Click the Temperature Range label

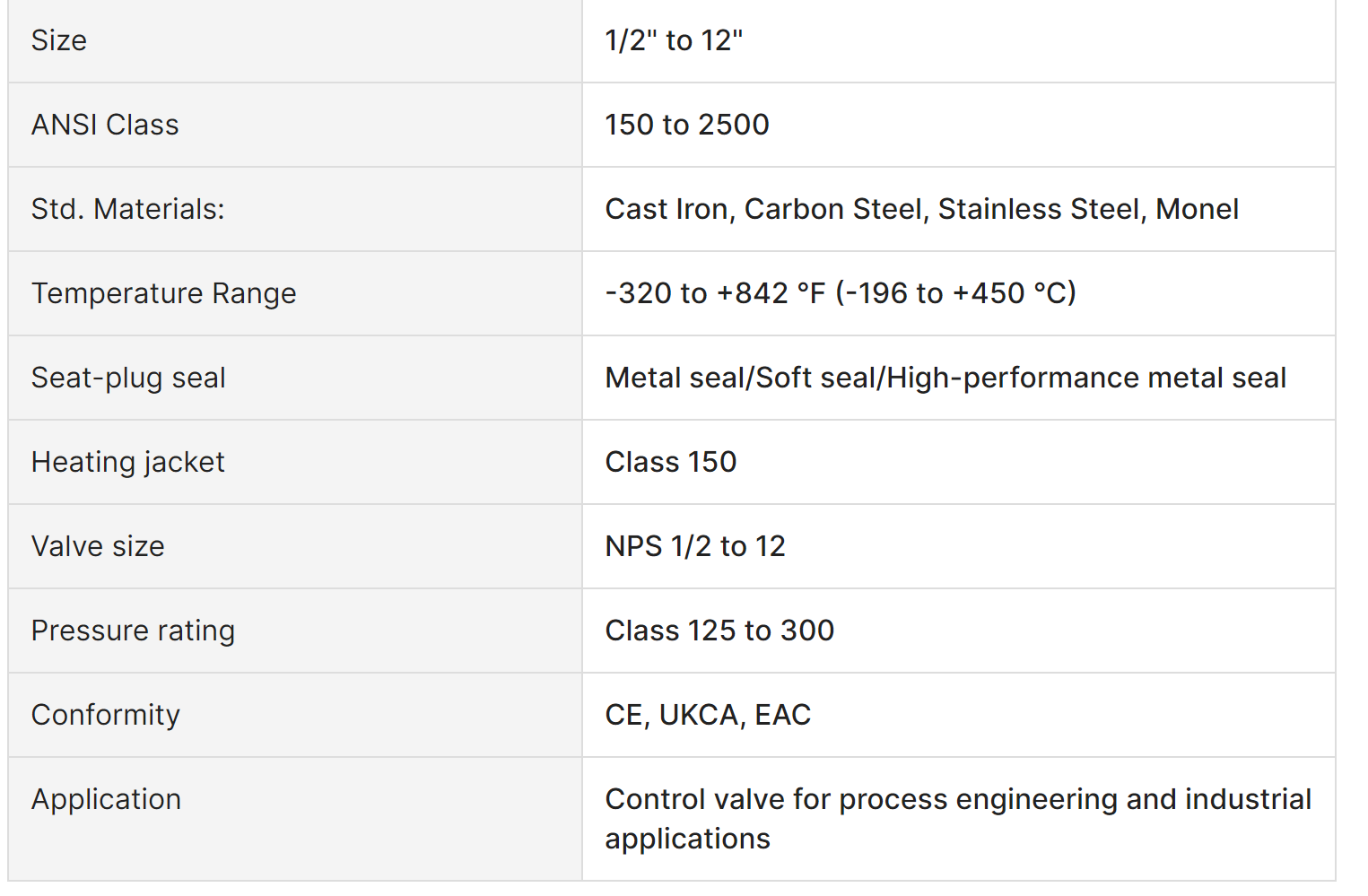[x=163, y=293]
